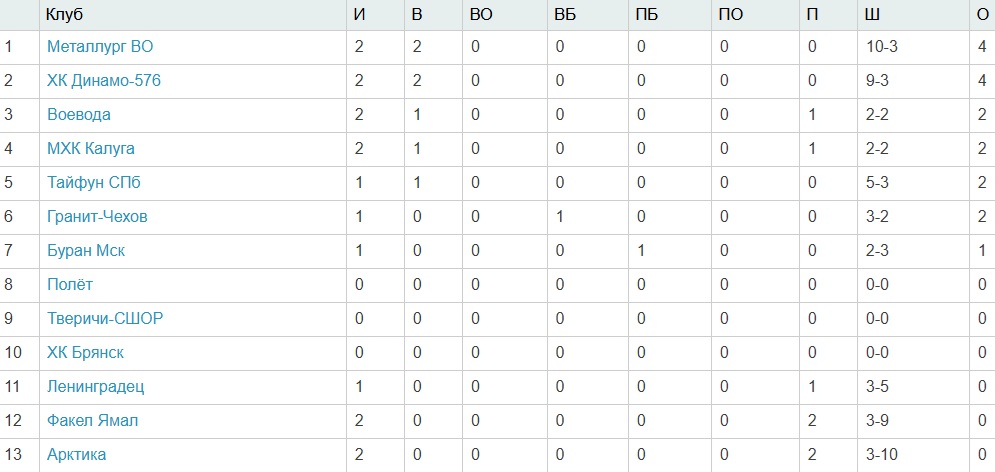Click the Полёт team link
This screenshot has width=995, height=472.
tap(70, 284)
